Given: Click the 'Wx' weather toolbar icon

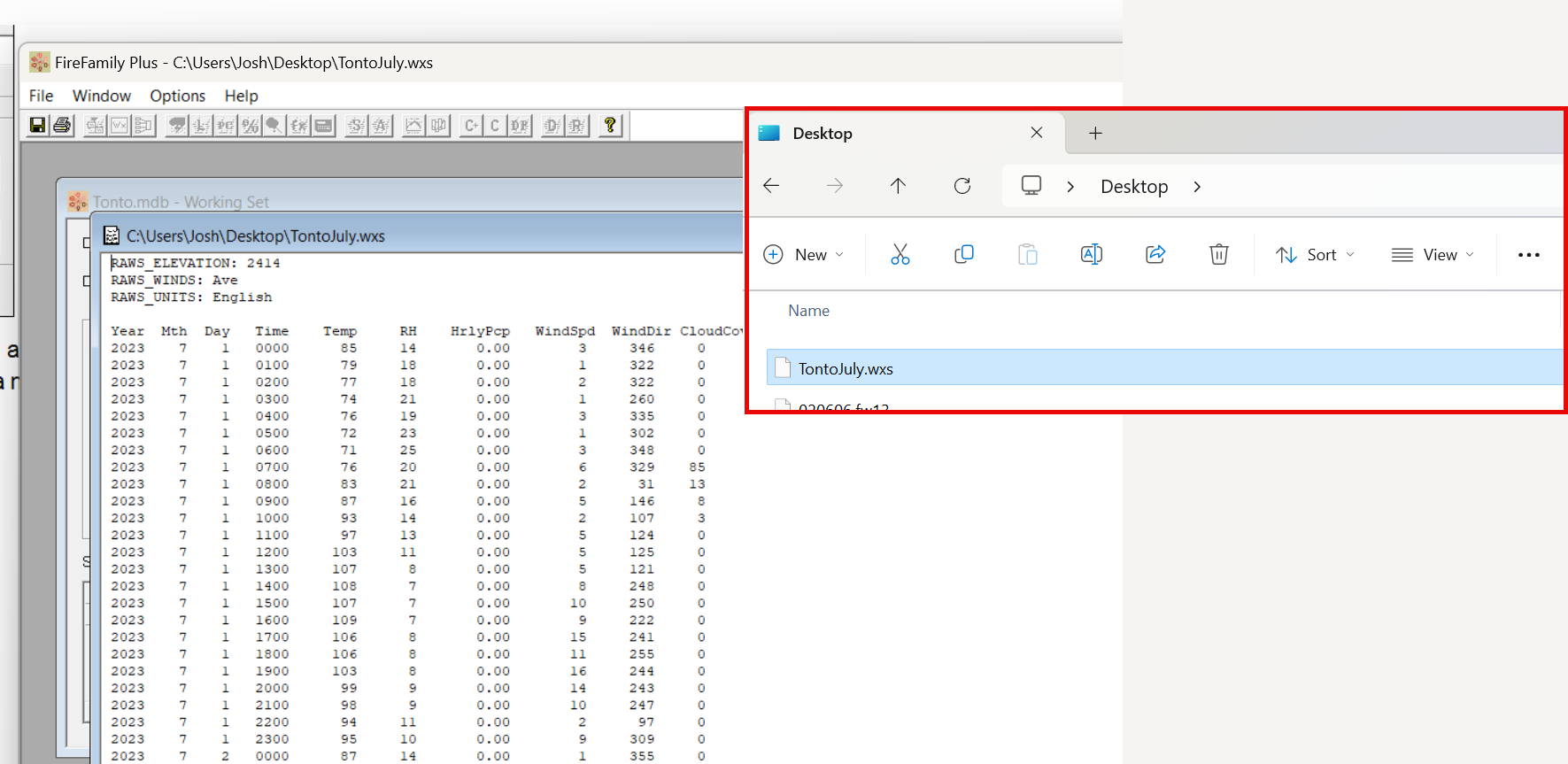Looking at the screenshot, I should click(120, 125).
